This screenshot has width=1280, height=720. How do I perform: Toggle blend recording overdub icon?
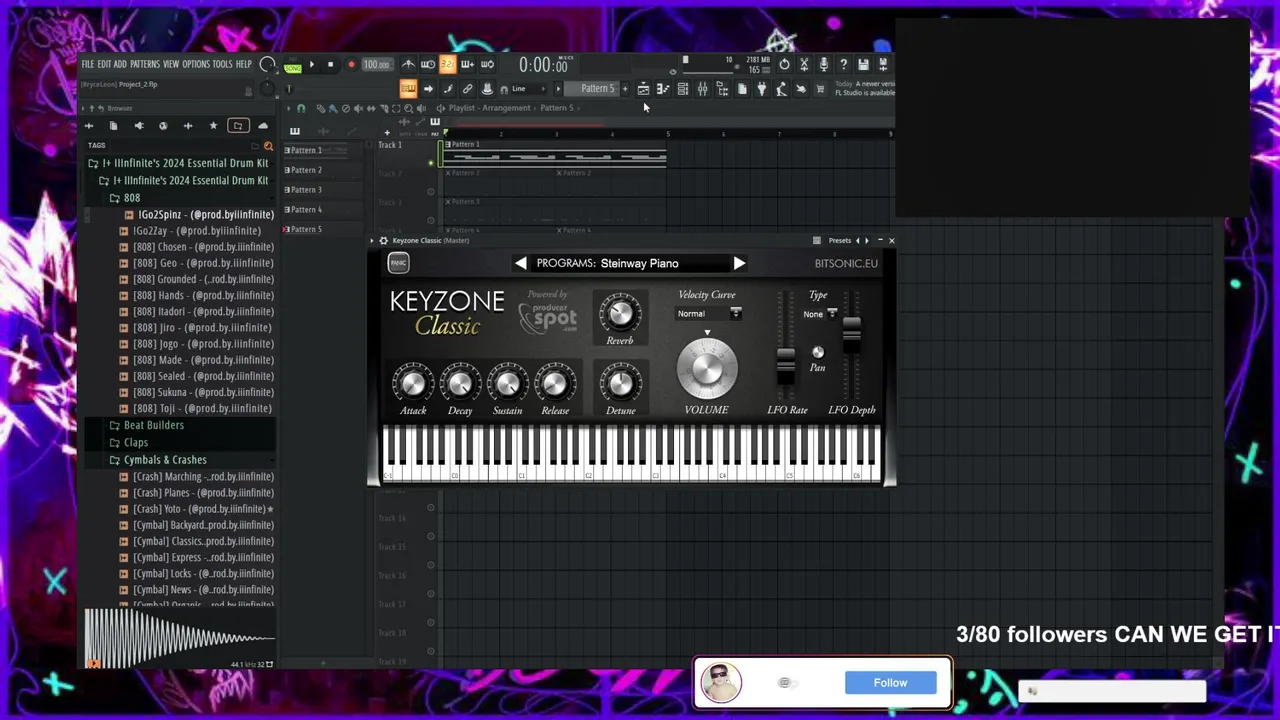[x=467, y=65]
